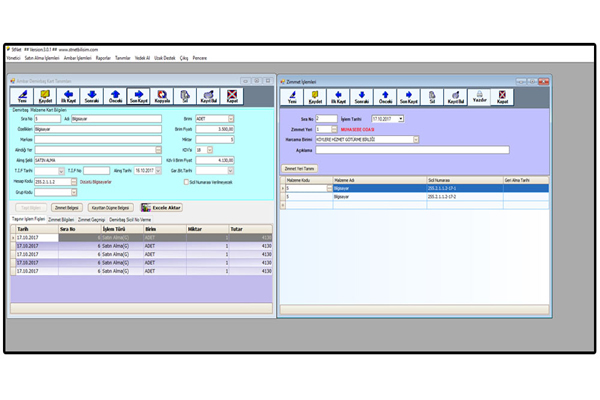The width and height of the screenshot is (600, 400).
Task: Open the KDV'si rate dropdown
Action: point(211,149)
